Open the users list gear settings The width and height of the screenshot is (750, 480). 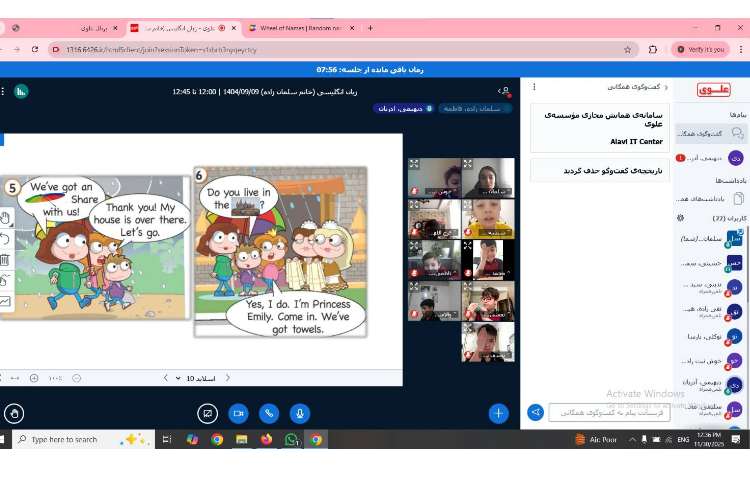[x=680, y=217]
